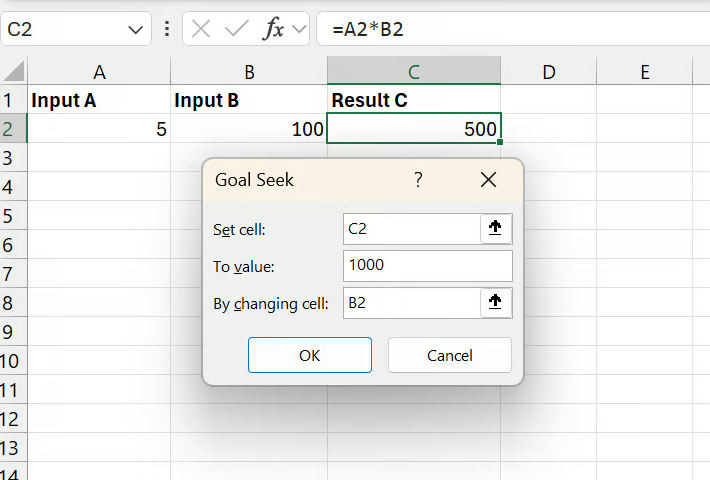Viewport: 710px width, 480px height.
Task: Click the By changing cell text box
Action: (410, 303)
